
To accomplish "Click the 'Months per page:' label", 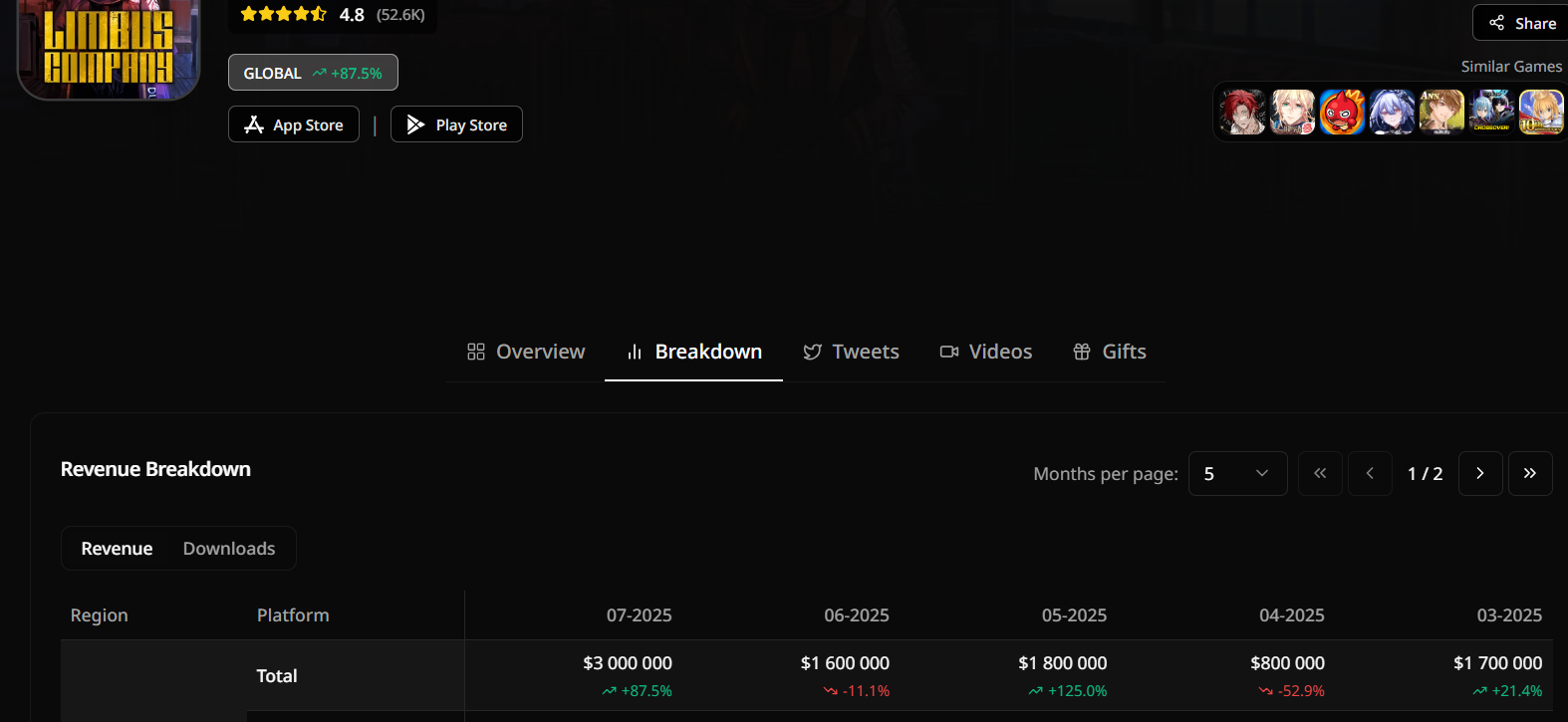I will pos(1106,474).
